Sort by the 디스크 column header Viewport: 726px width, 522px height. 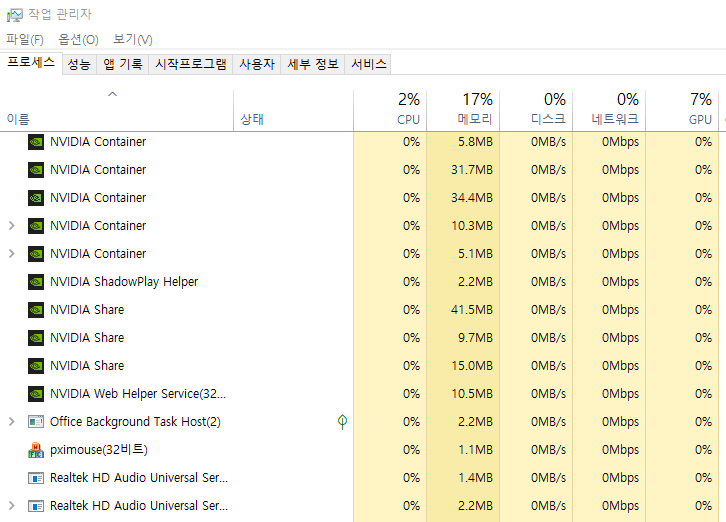coord(536,110)
